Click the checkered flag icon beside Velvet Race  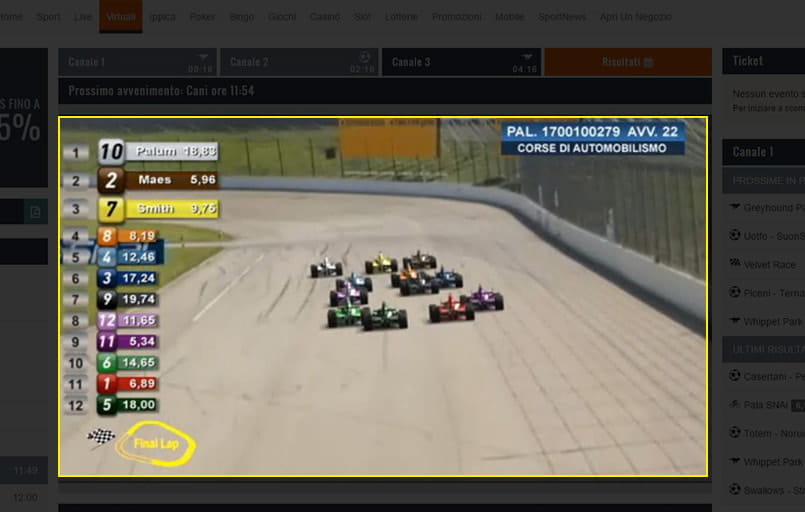tap(735, 264)
